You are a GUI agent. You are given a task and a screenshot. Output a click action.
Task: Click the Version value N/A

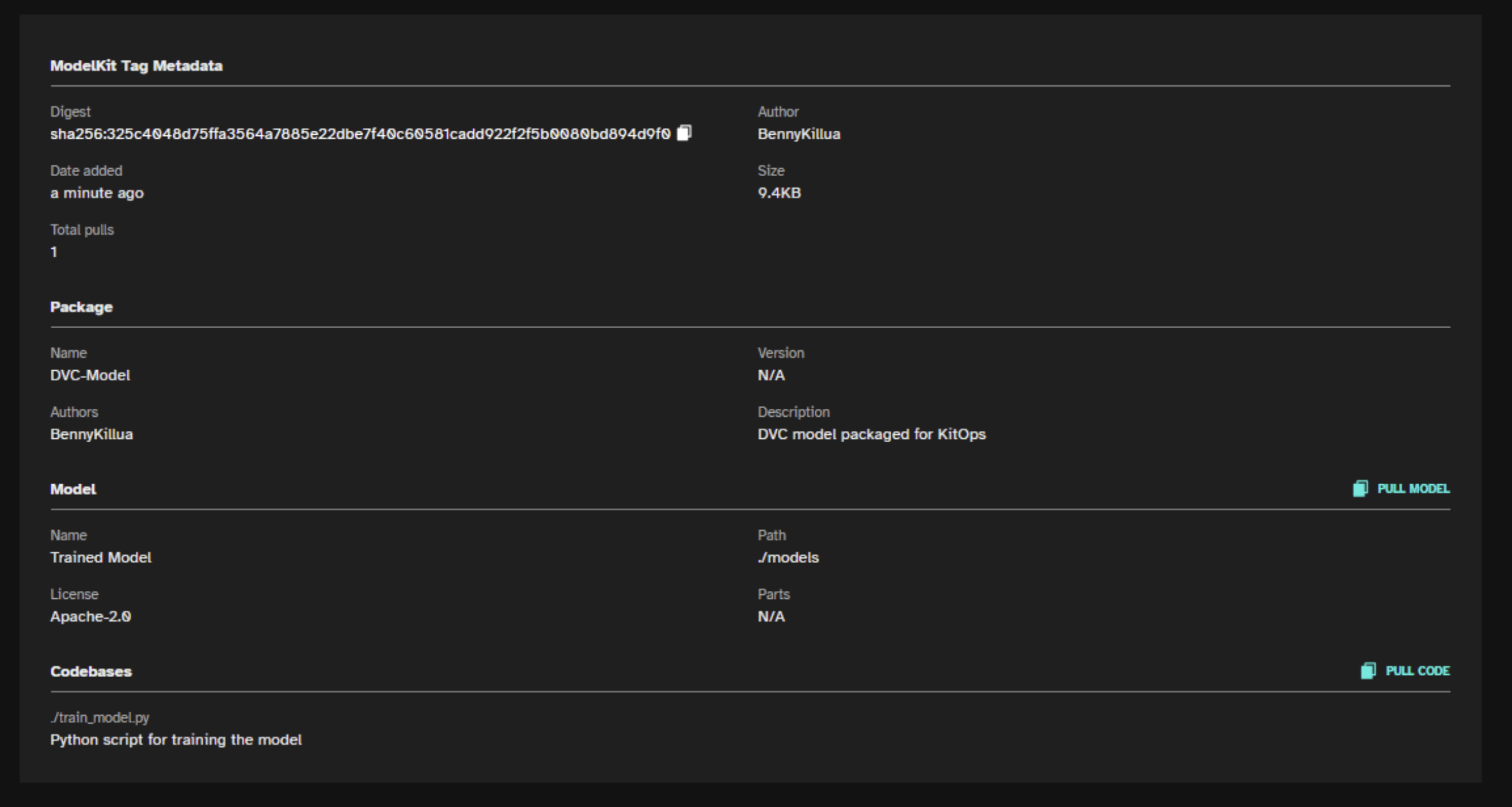pyautogui.click(x=771, y=375)
